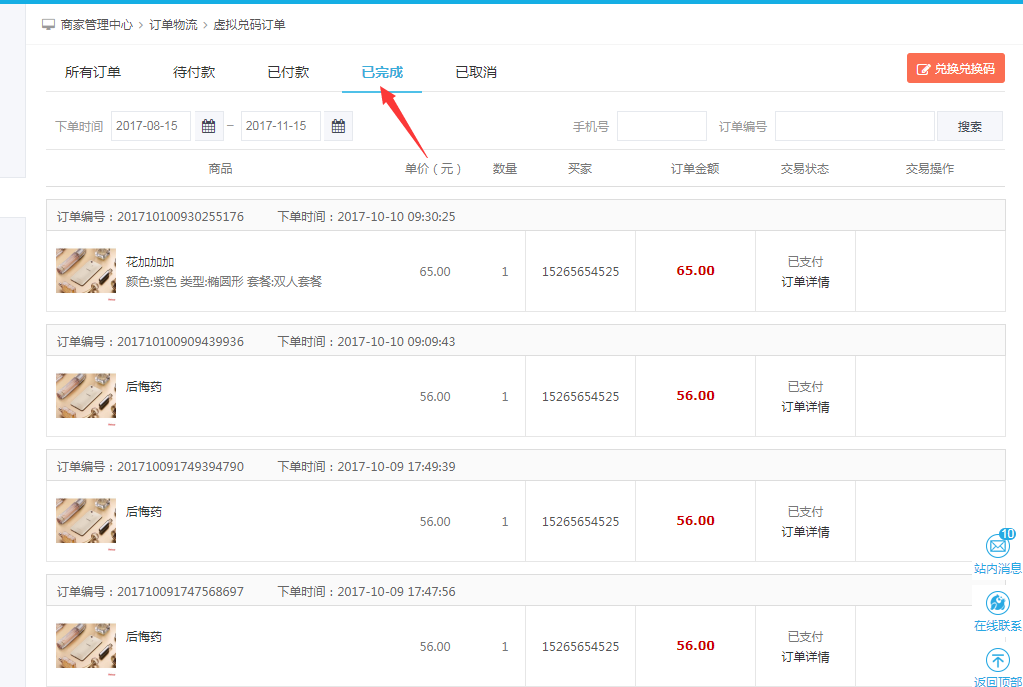Switch to the 待付款 tab
Viewport: 1023px width, 687px height.
tap(194, 72)
